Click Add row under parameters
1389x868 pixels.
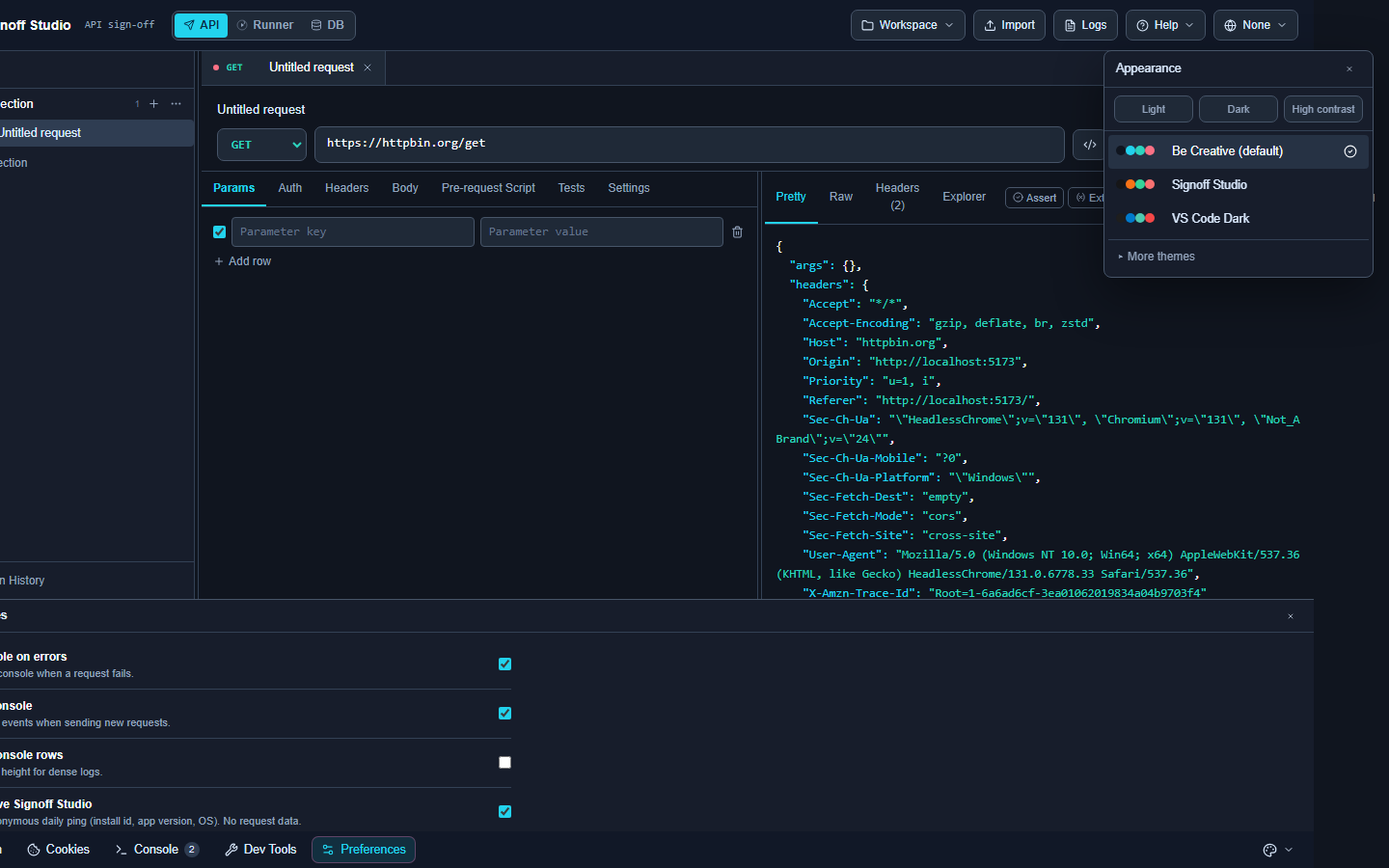pos(243,261)
